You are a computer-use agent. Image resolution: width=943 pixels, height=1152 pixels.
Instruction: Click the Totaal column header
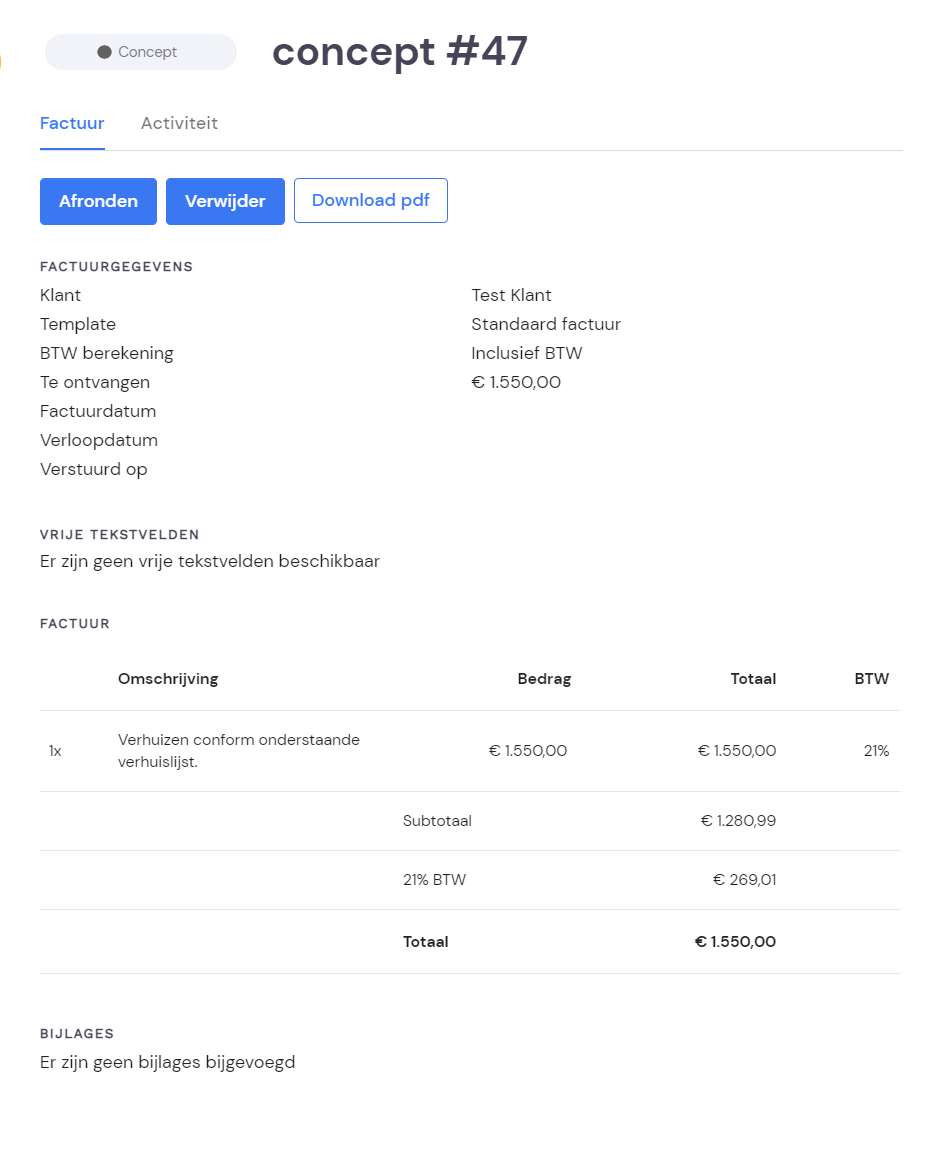tap(753, 679)
